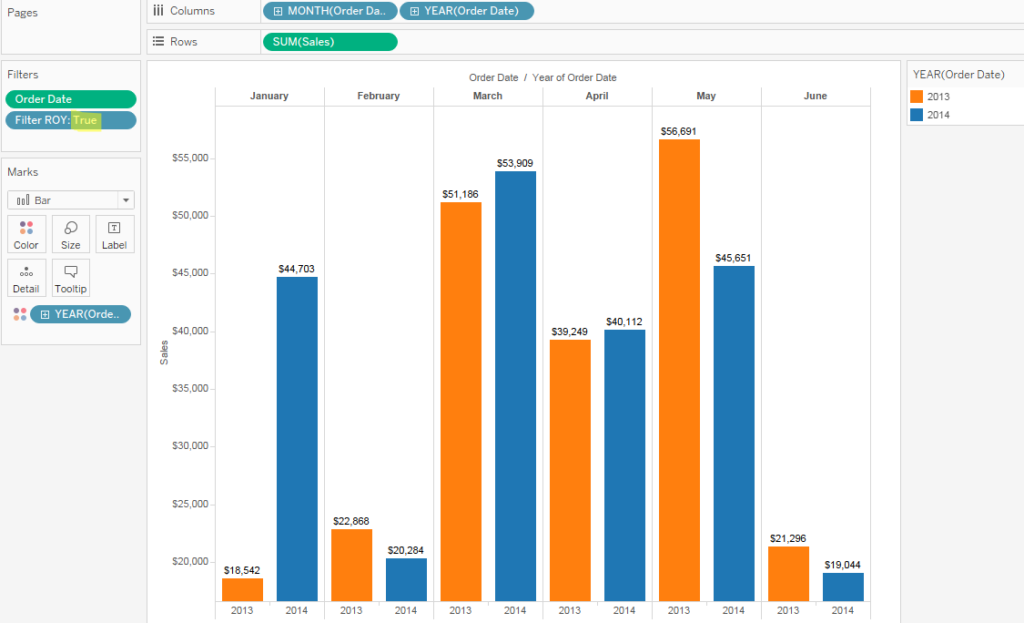Expand the YEAR(Orde.. marks pill plus icon
Viewport: 1024px width, 623px height.
pos(44,314)
